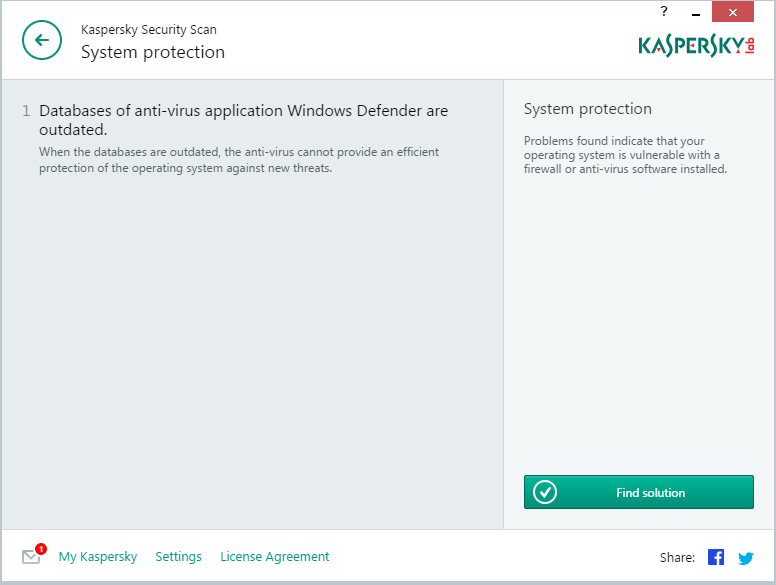The height and width of the screenshot is (585, 776).
Task: Close the Kaspersky Security Scan window
Action: [x=734, y=12]
